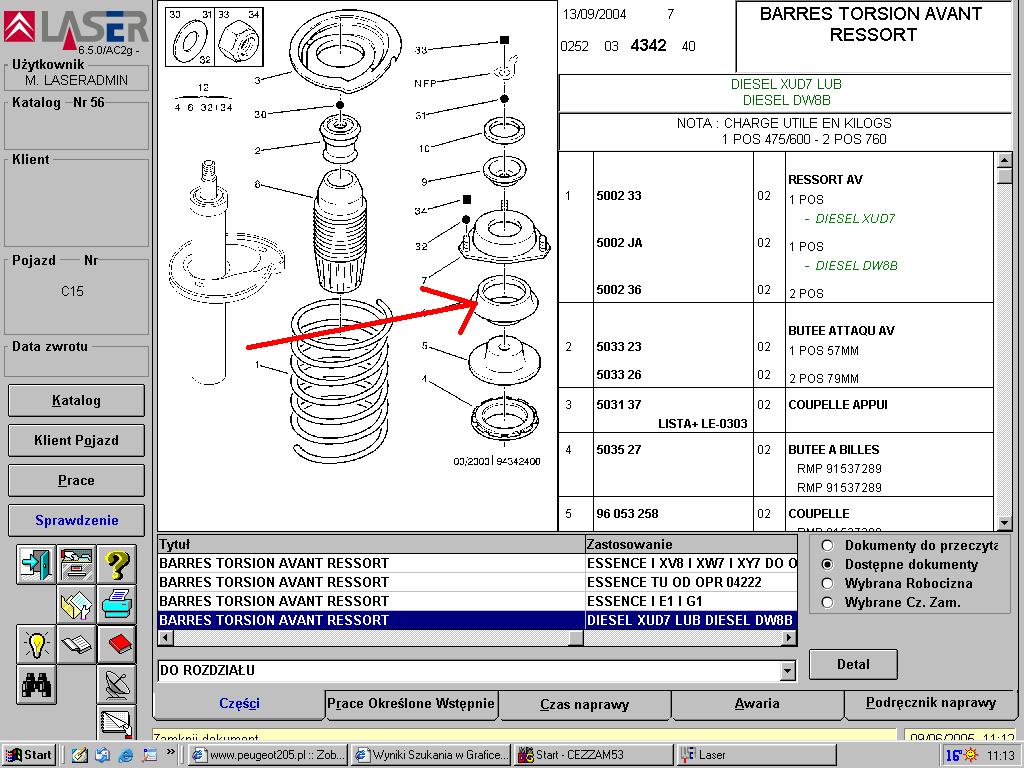The image size is (1024, 768).
Task: Click the yellow folder with documents icon
Action: (76, 604)
